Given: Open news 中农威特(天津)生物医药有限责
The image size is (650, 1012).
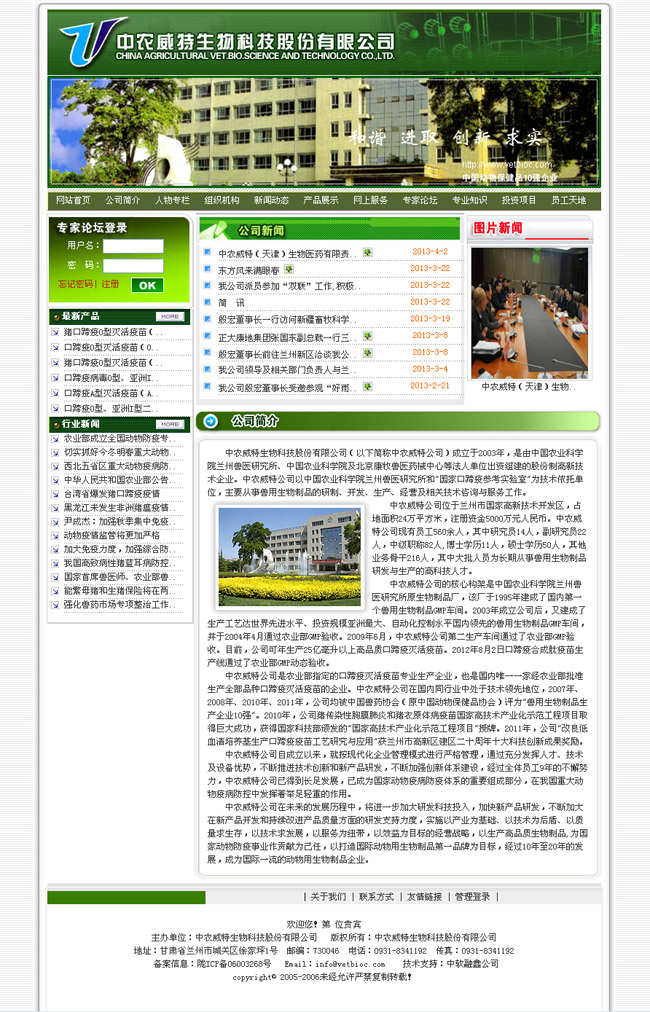Looking at the screenshot, I should [x=289, y=254].
